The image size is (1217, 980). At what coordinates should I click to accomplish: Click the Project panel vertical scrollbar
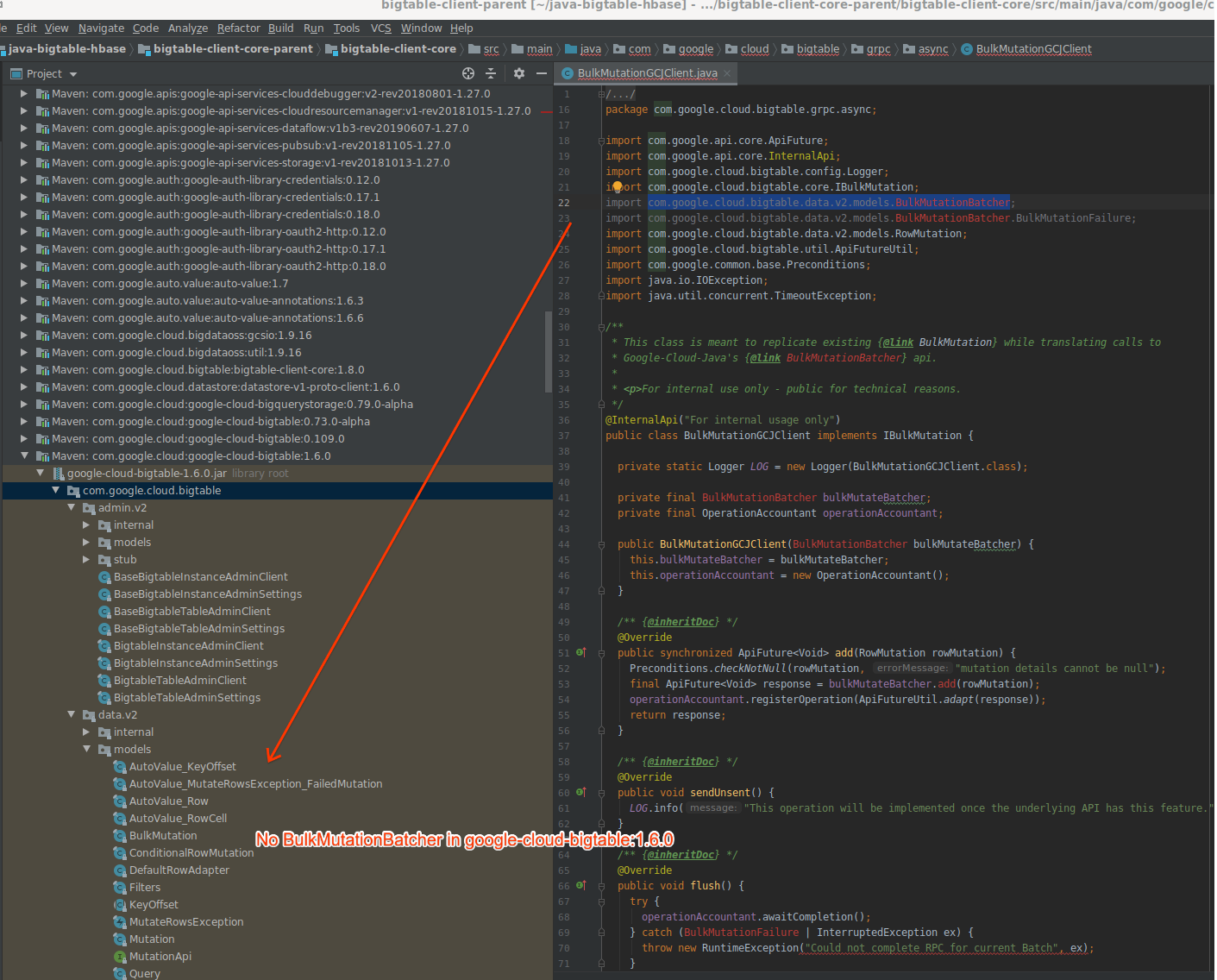(x=549, y=352)
